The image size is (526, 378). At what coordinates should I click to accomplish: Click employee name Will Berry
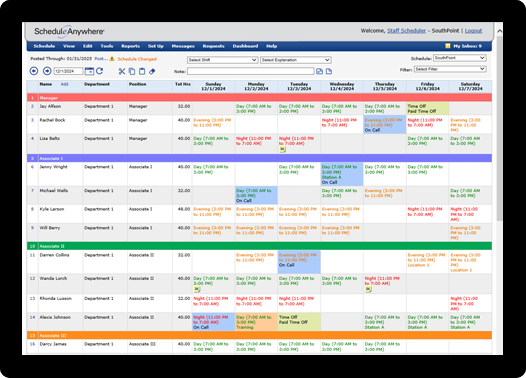[x=50, y=228]
